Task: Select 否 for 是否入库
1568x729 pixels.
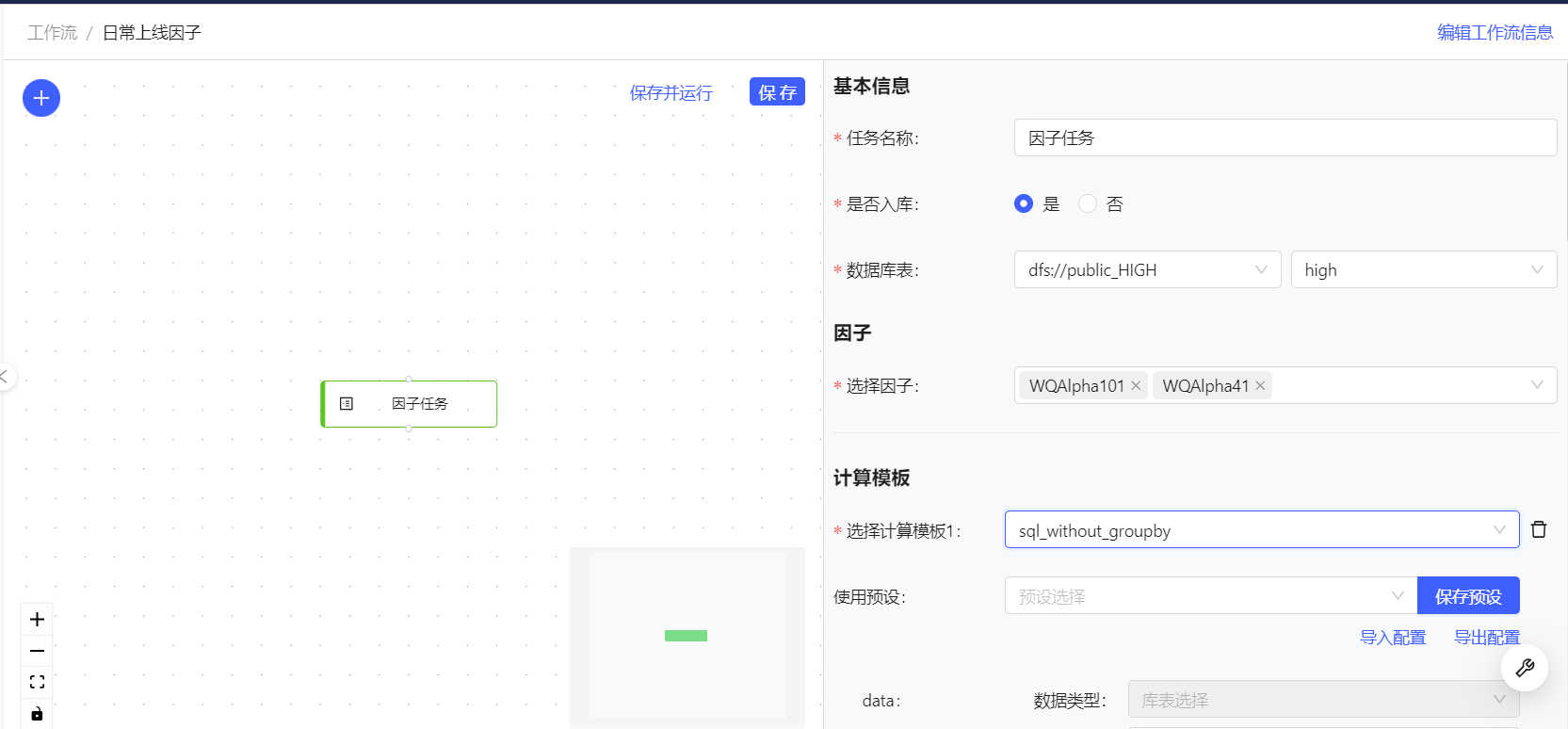Action: [x=1088, y=203]
